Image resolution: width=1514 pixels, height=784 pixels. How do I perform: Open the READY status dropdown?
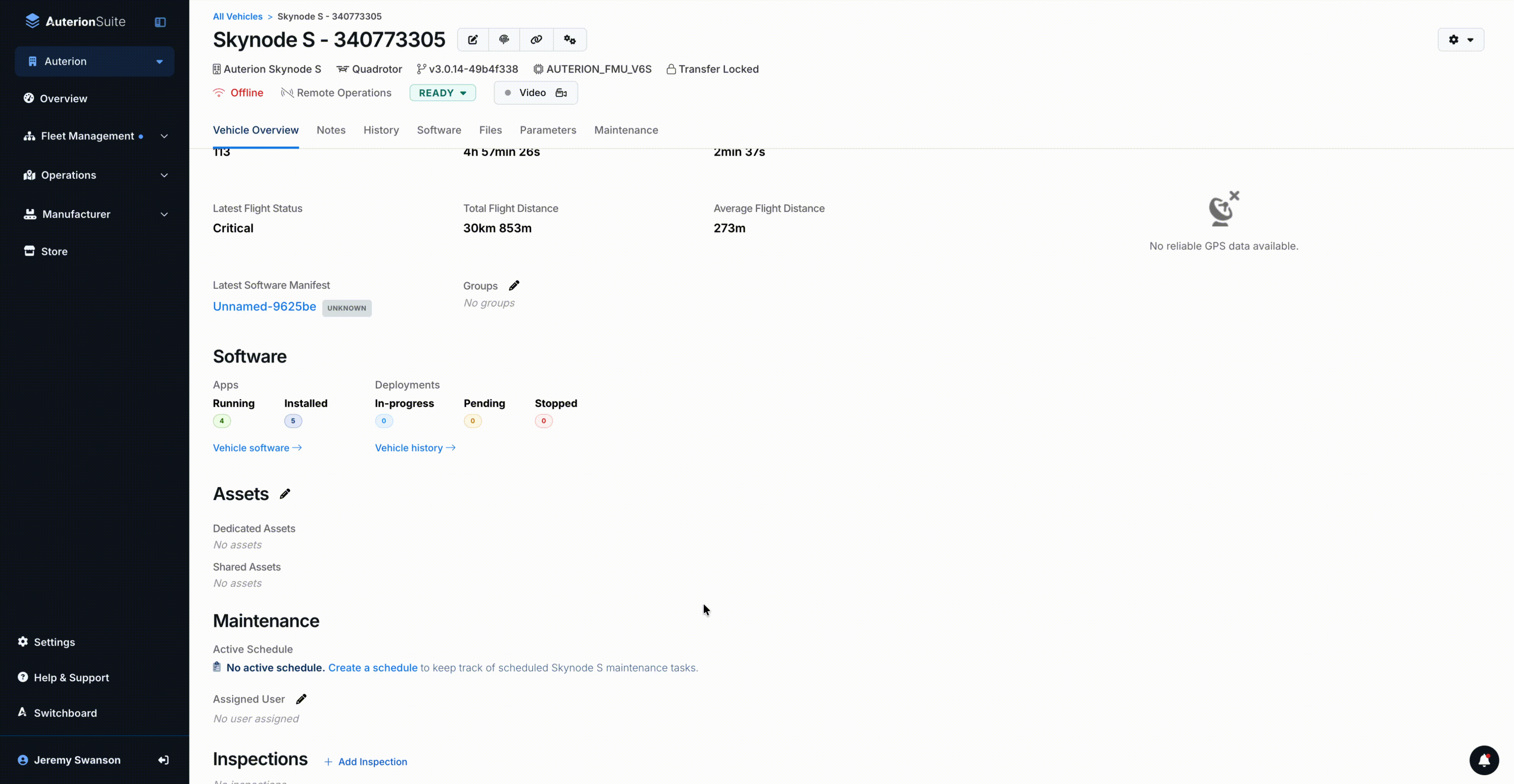[442, 93]
